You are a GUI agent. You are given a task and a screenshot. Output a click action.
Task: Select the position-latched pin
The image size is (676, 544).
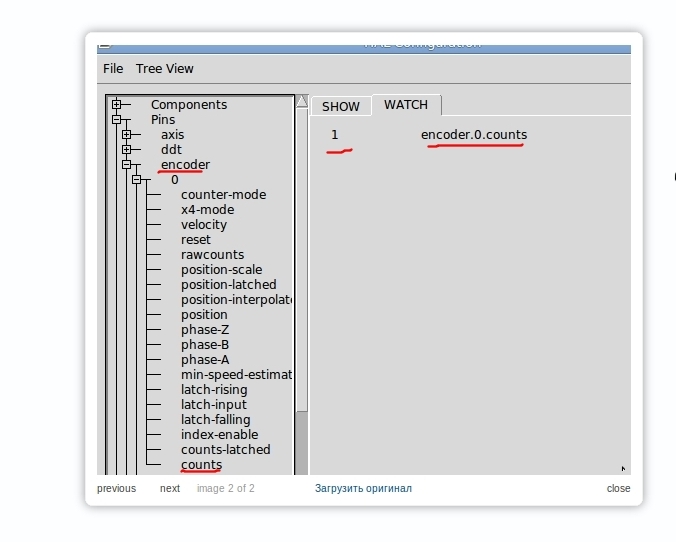pos(228,285)
